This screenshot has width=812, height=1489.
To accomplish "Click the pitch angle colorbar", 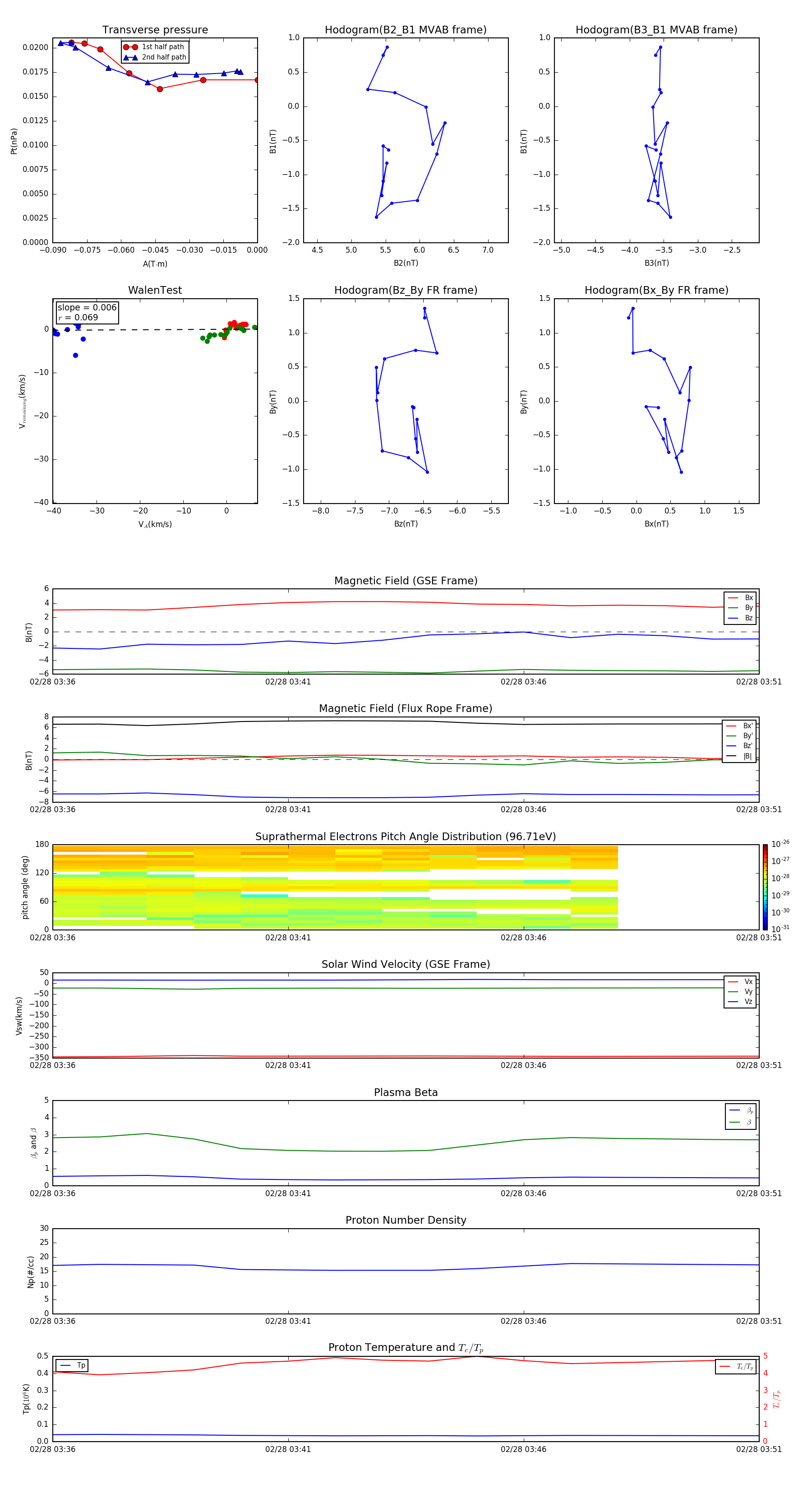I will coord(765,887).
